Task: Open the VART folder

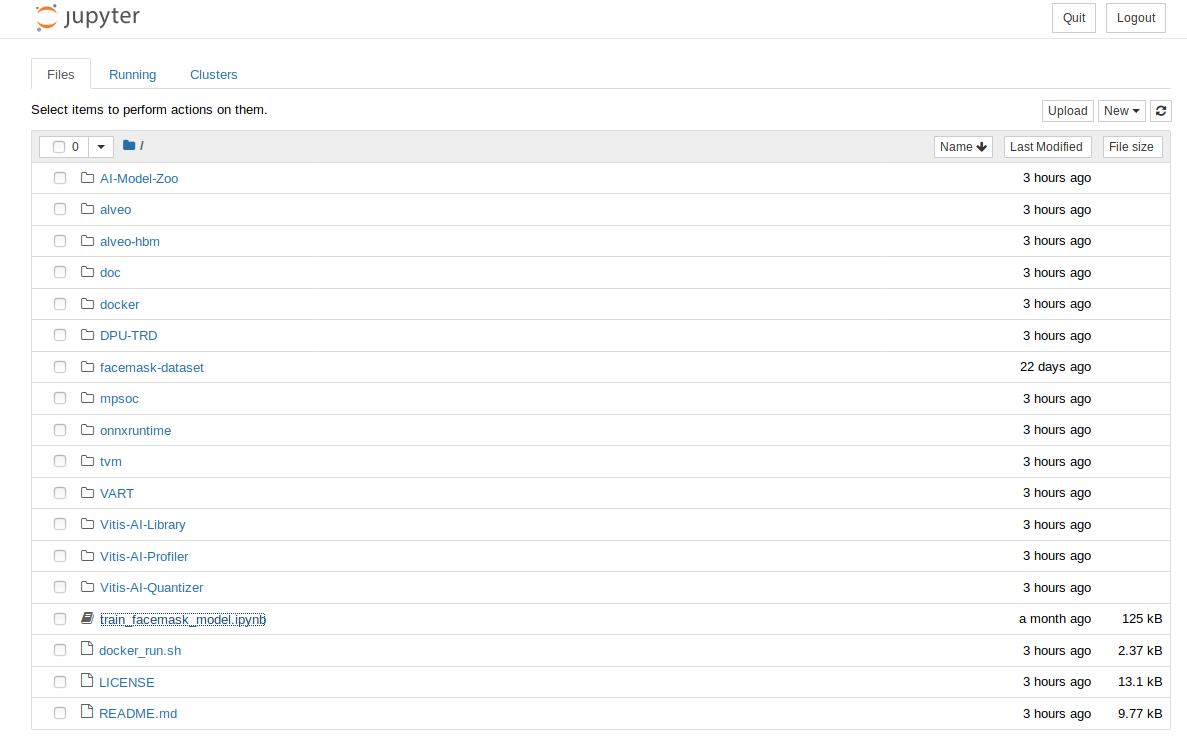Action: tap(117, 493)
